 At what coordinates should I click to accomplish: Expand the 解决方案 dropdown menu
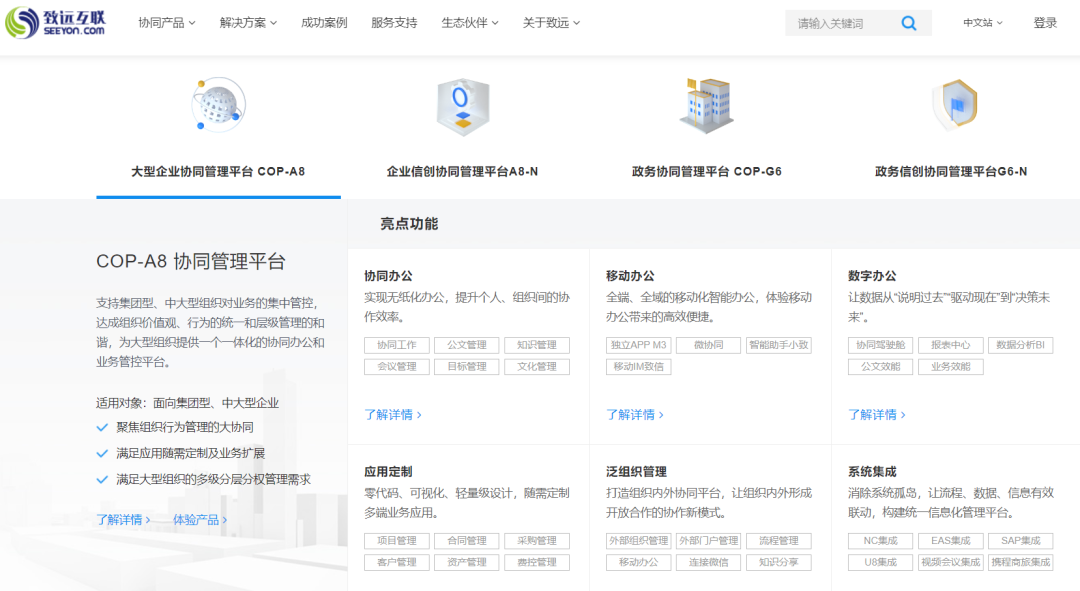[x=248, y=23]
